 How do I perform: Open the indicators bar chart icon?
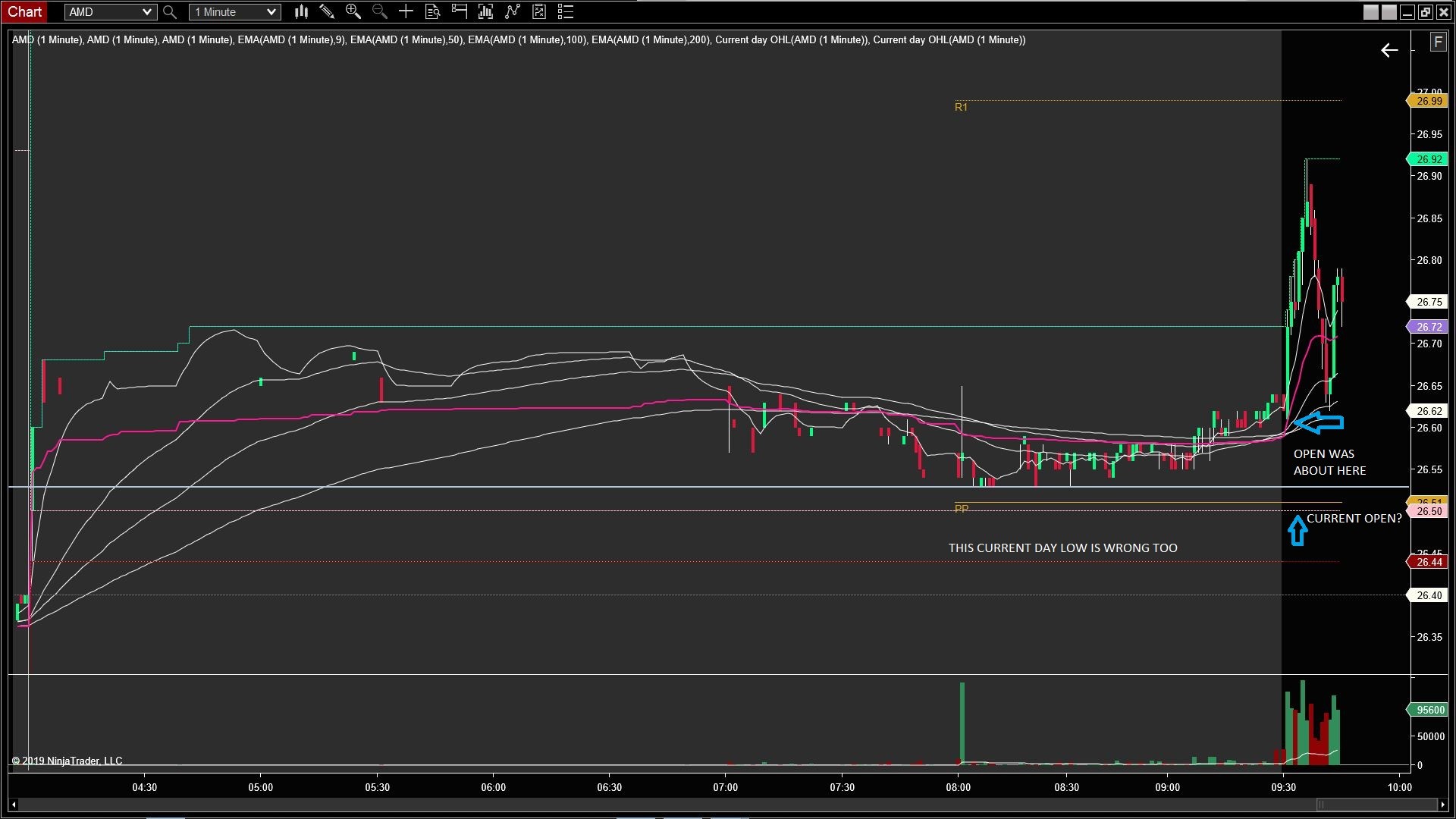tap(485, 11)
